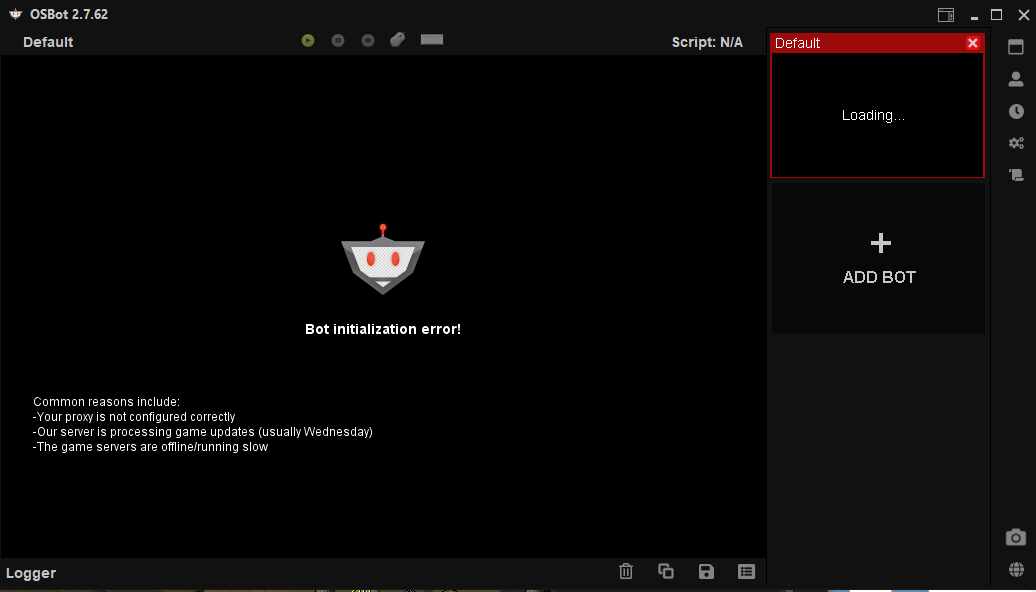Click the Bot initialization error! message

383,329
